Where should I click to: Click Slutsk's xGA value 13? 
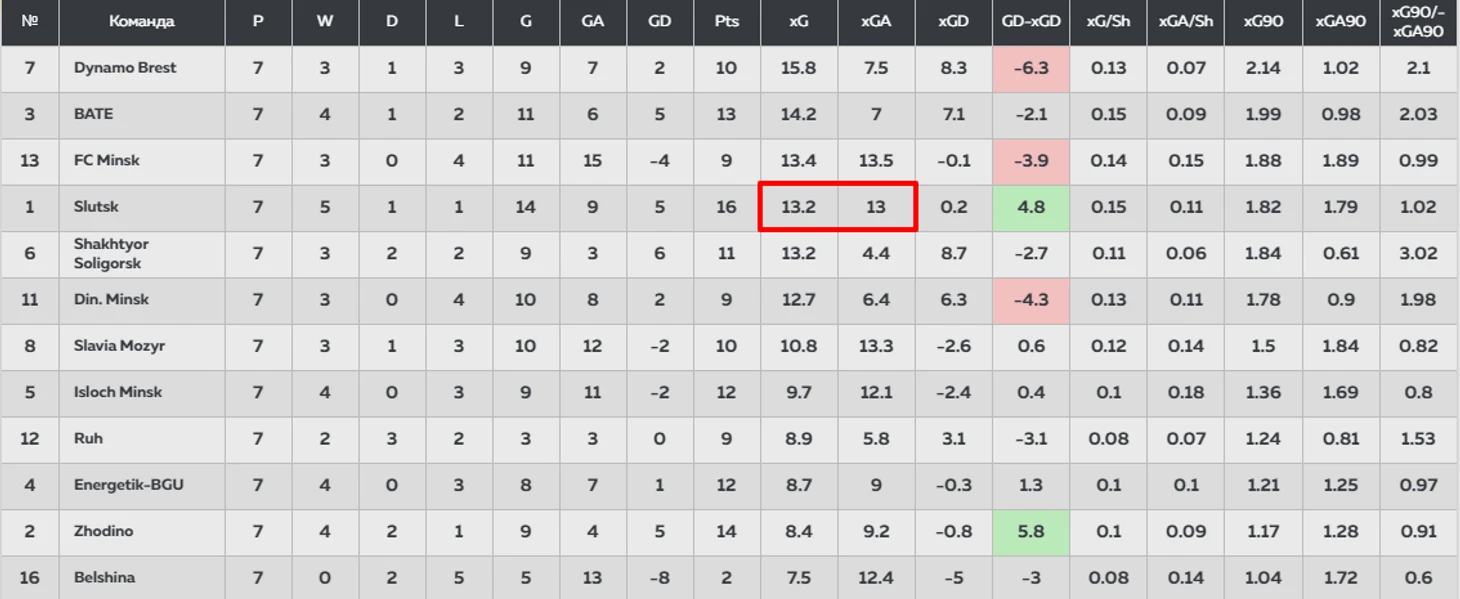click(876, 207)
